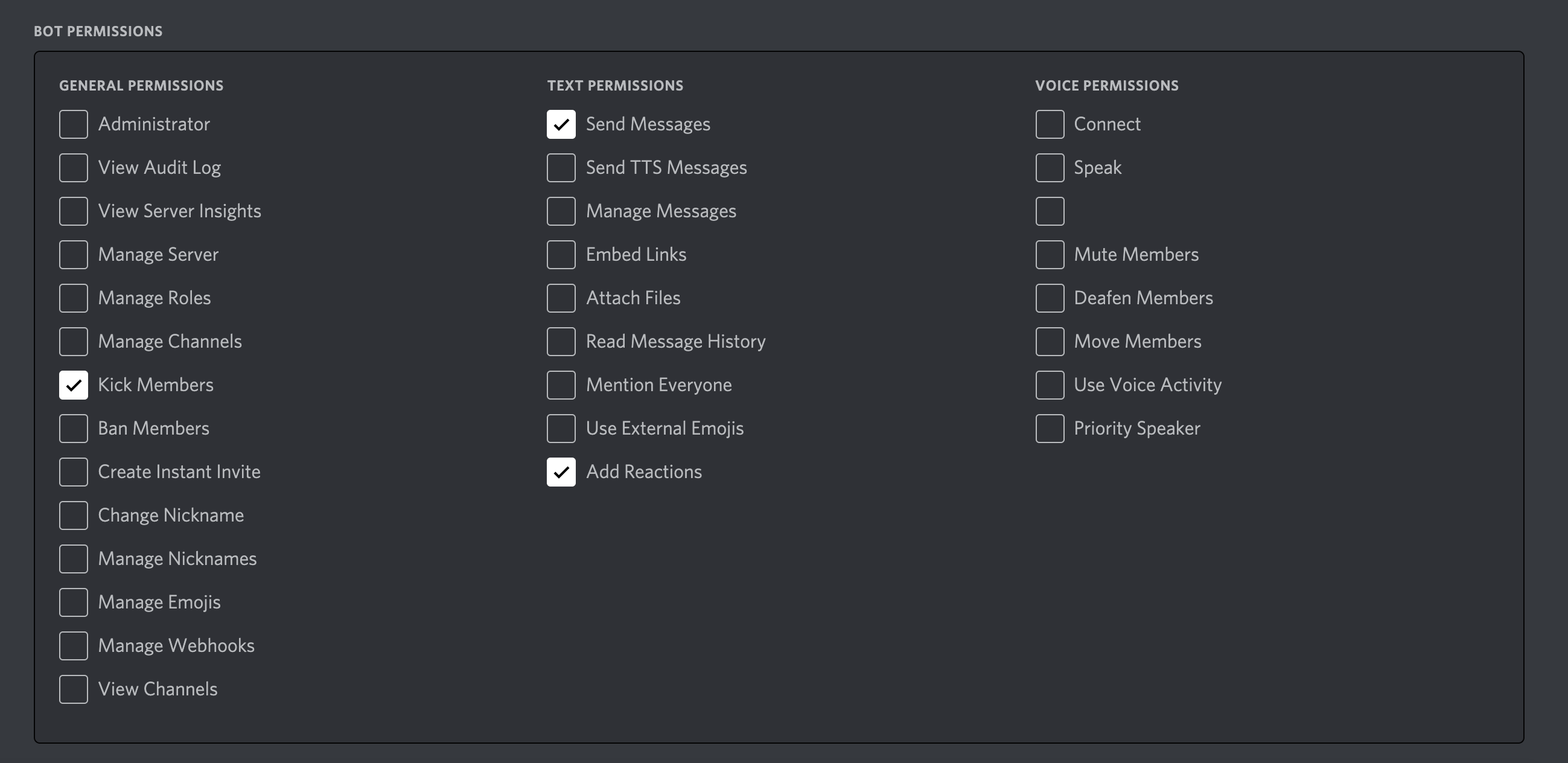Screen dimensions: 1568x763
Task: Enable View Server Insights
Action: [x=73, y=211]
